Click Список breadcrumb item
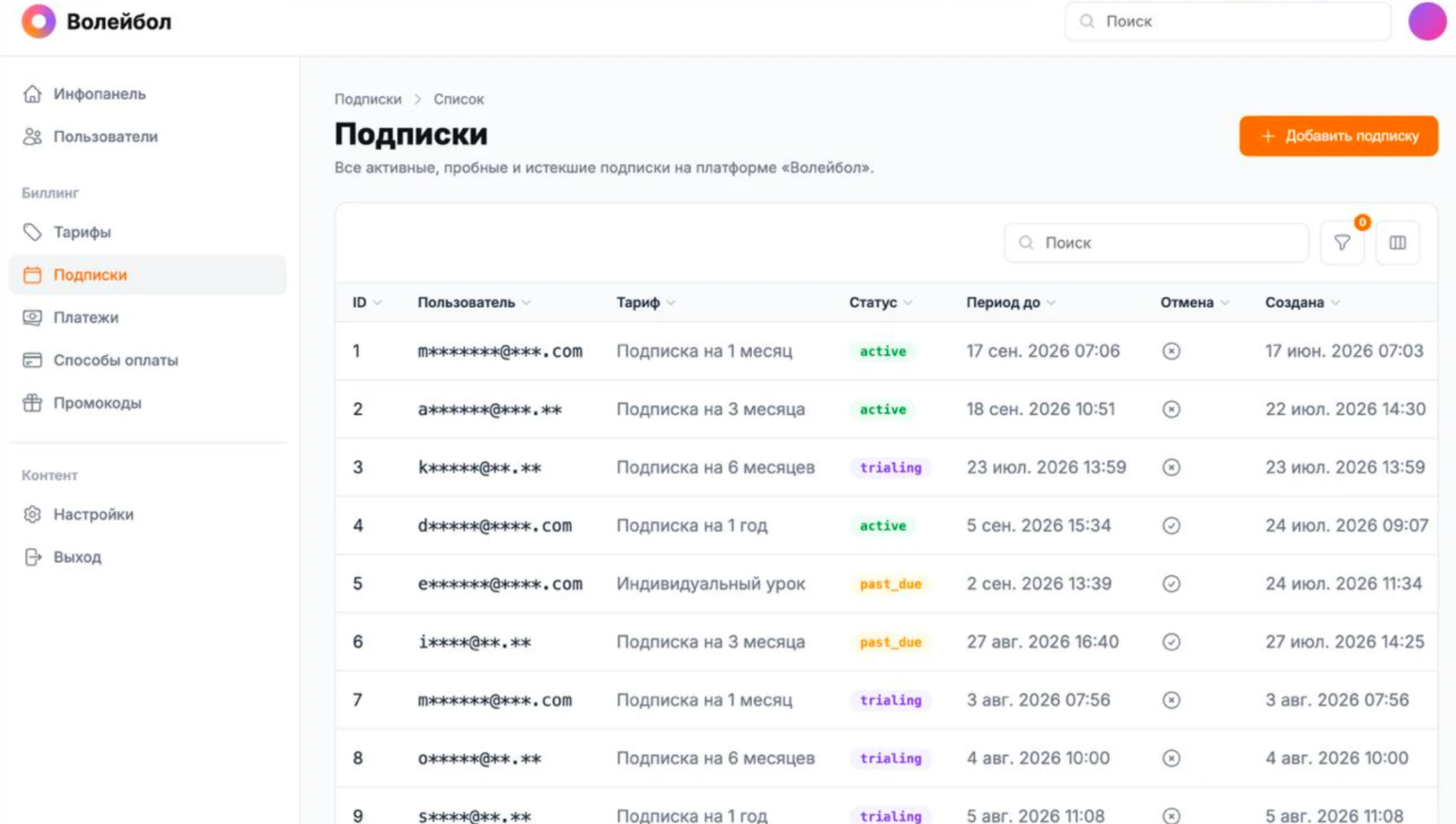 click(x=459, y=100)
